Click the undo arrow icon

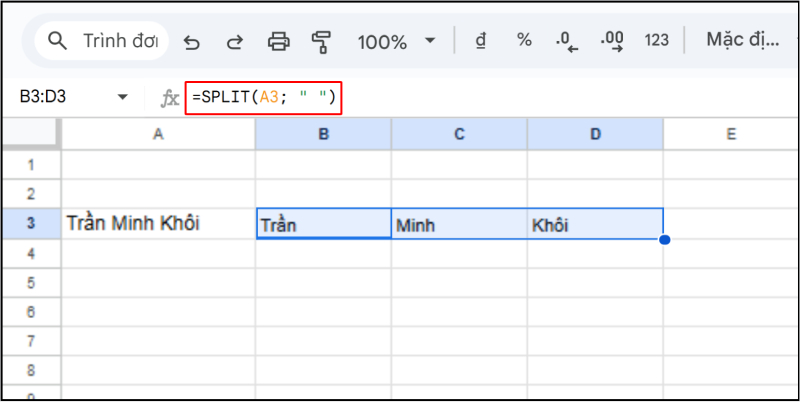click(192, 42)
